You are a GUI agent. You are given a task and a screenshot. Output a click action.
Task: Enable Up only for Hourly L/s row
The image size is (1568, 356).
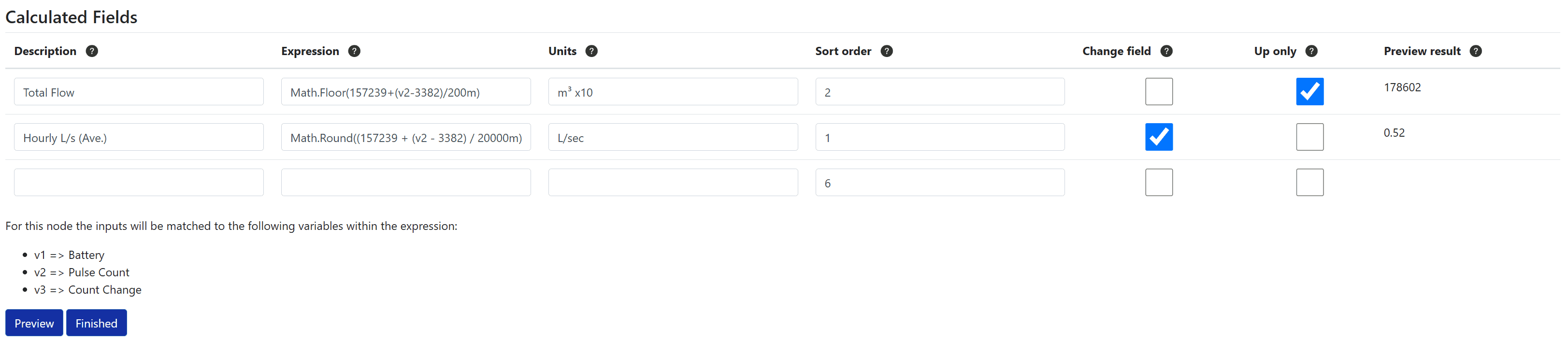pyautogui.click(x=1310, y=137)
